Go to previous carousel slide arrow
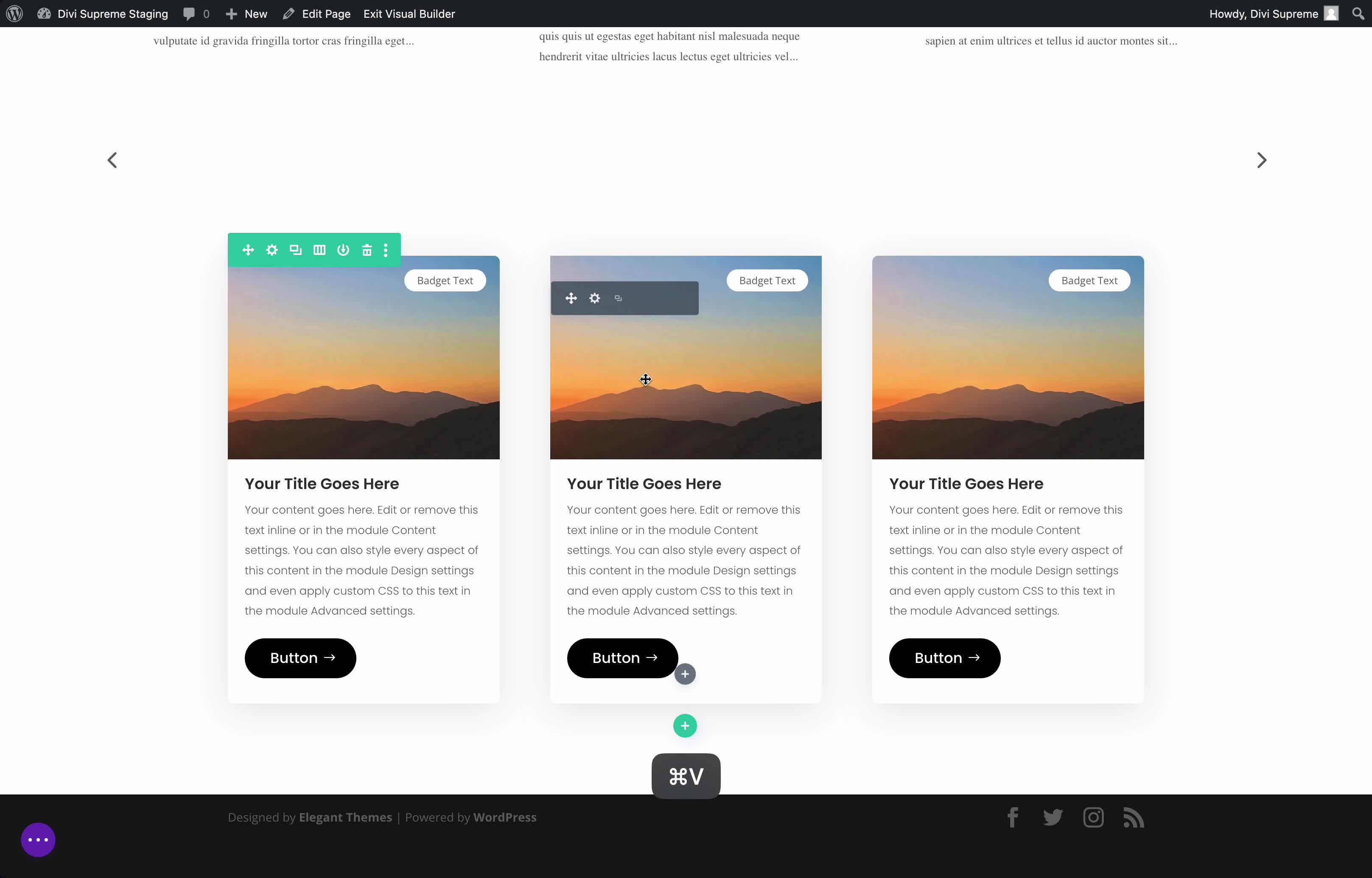1372x878 pixels. point(112,160)
